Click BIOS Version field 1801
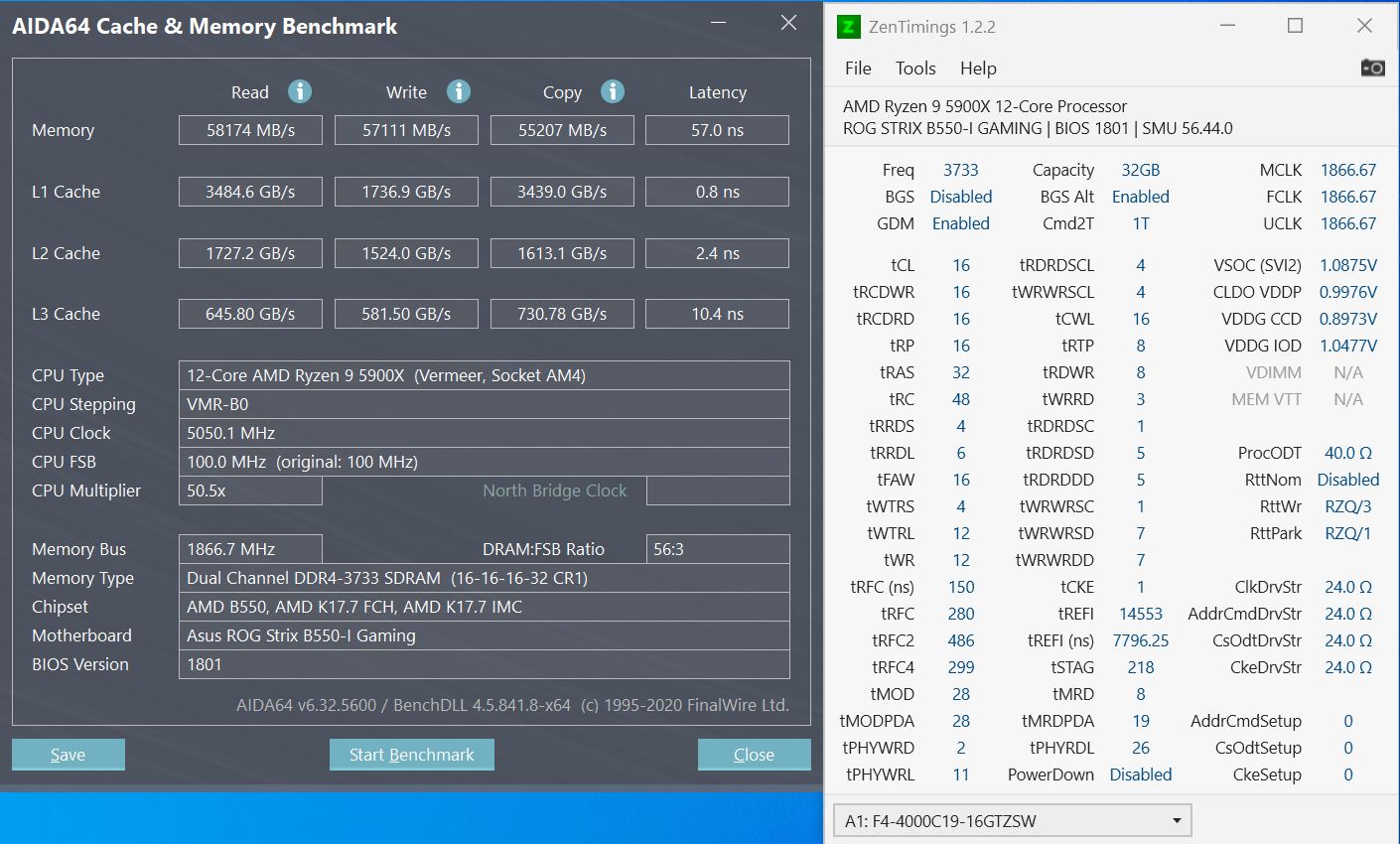Image resolution: width=1400 pixels, height=844 pixels. click(x=485, y=664)
